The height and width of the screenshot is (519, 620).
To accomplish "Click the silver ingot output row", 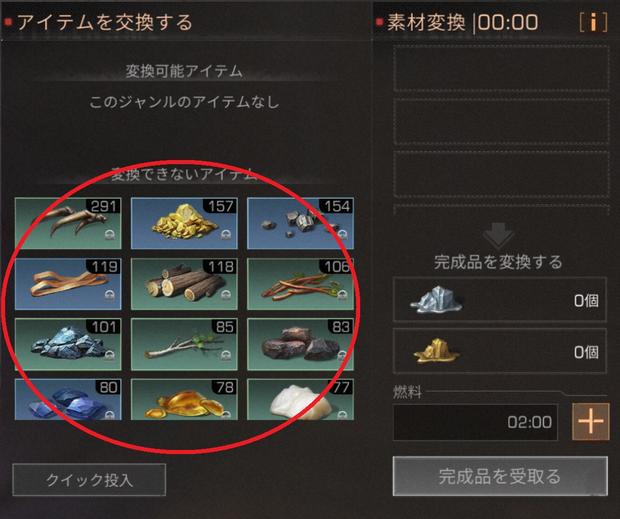I will point(500,300).
